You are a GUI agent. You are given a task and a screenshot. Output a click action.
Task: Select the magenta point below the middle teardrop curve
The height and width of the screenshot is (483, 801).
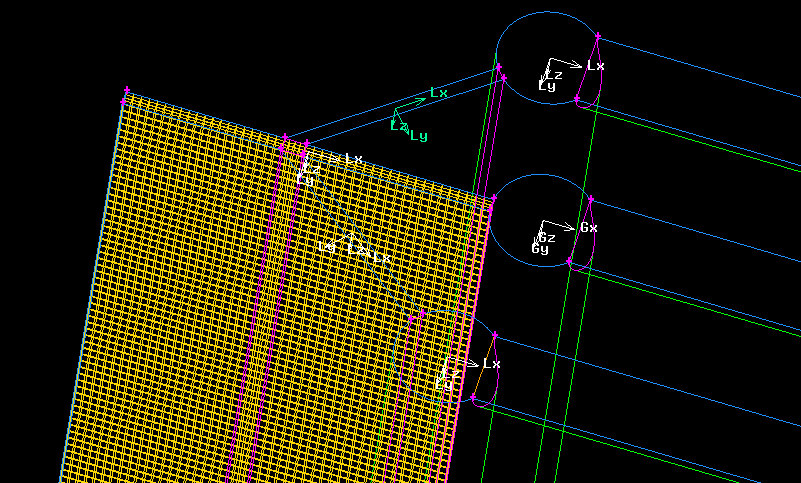(x=569, y=262)
